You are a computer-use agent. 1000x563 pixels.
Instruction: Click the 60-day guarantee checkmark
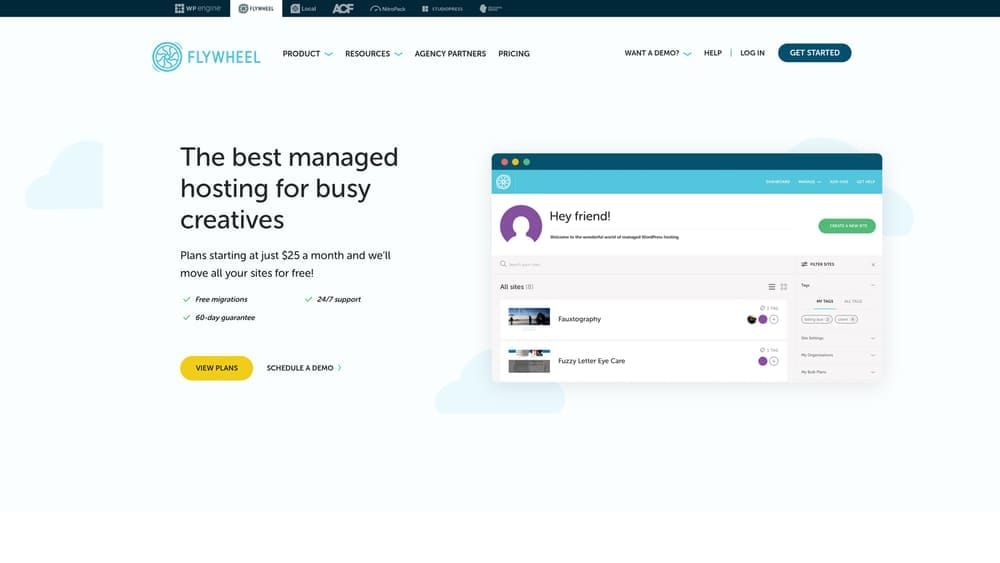pyautogui.click(x=186, y=318)
